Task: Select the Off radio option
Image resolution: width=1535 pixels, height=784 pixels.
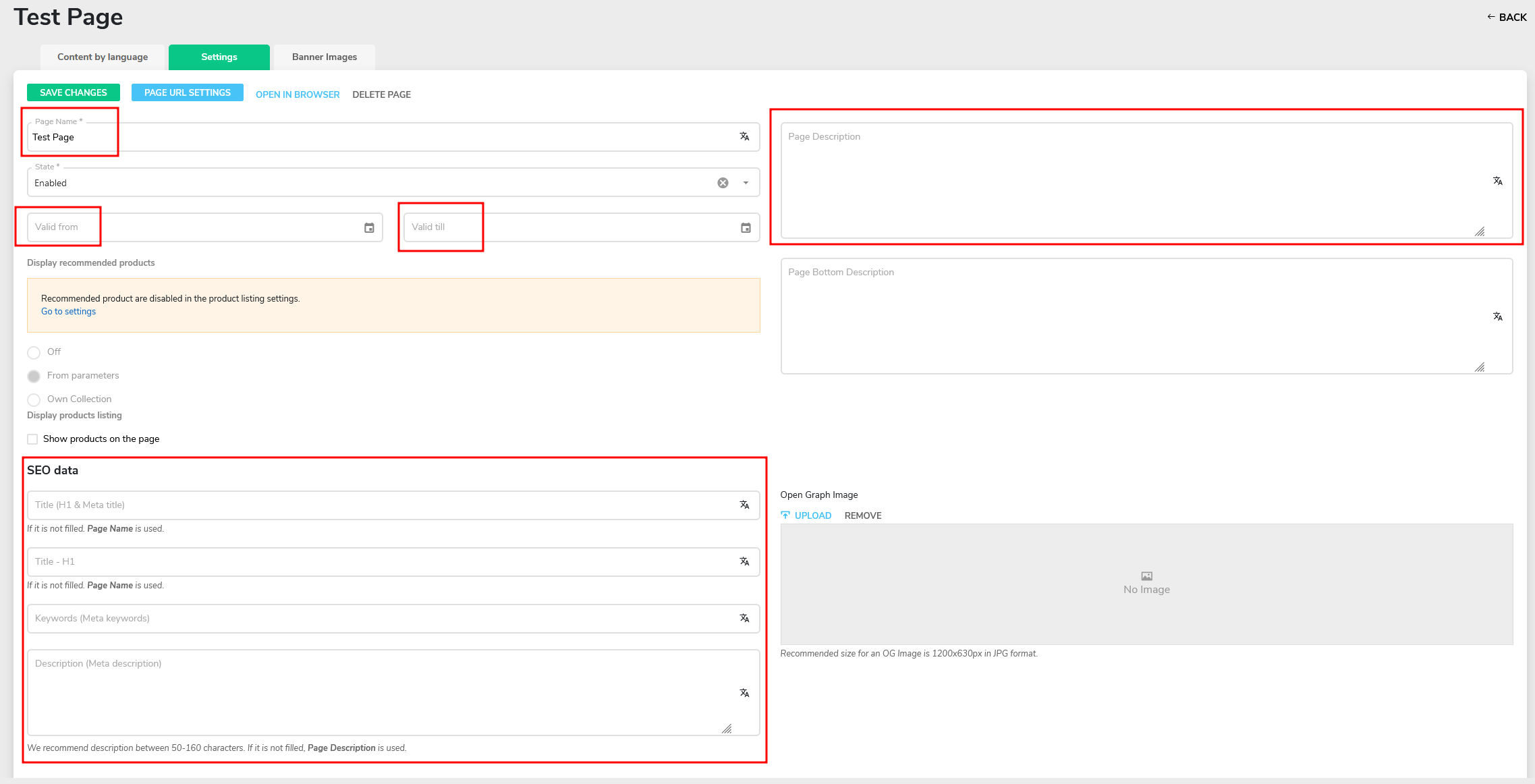Action: tap(34, 352)
